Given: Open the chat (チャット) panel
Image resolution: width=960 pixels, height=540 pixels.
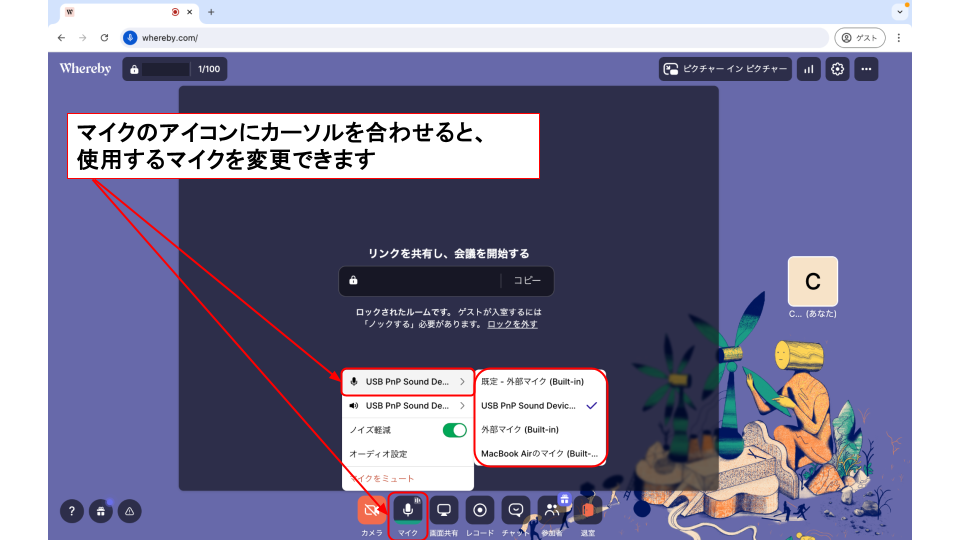Looking at the screenshot, I should pos(516,510).
